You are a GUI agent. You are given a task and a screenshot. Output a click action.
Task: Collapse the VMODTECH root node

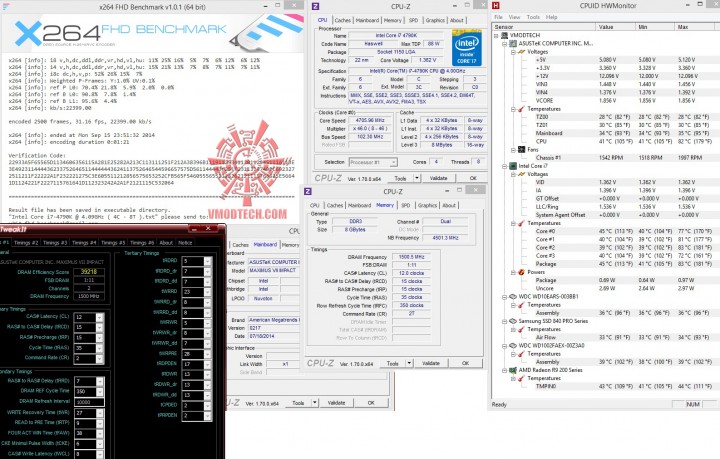[496, 35]
